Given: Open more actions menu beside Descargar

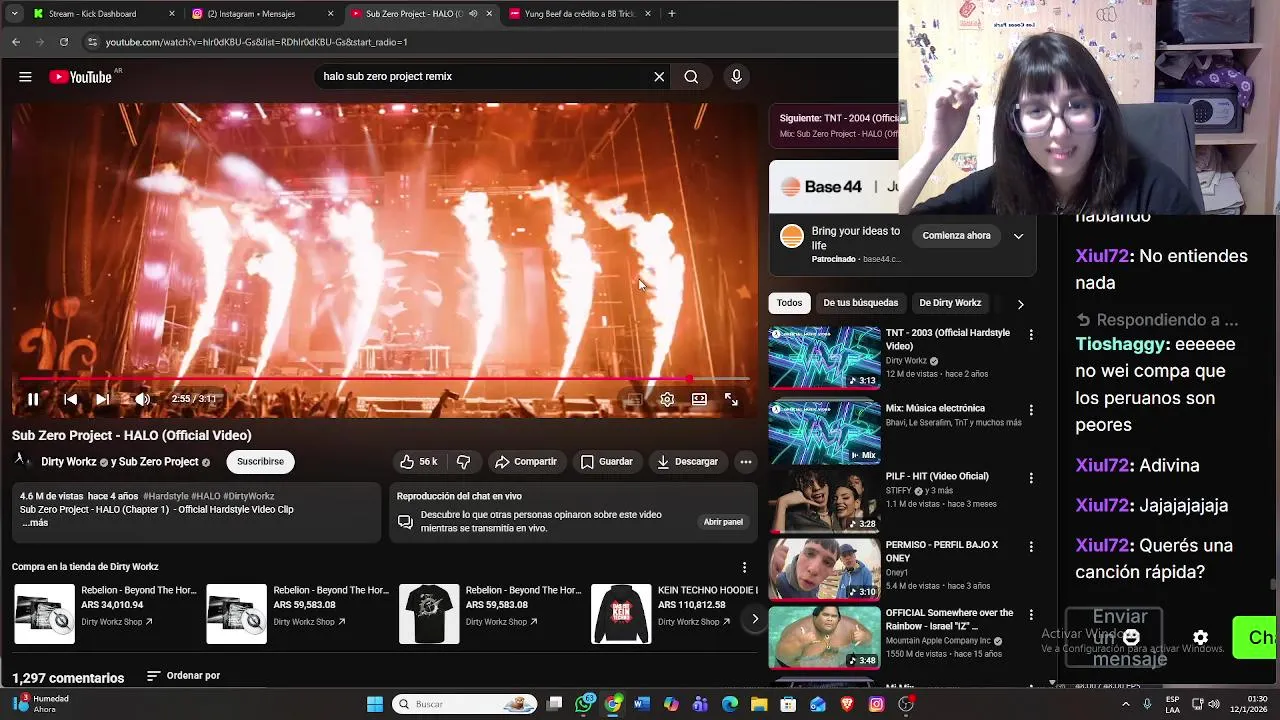Looking at the screenshot, I should [745, 462].
